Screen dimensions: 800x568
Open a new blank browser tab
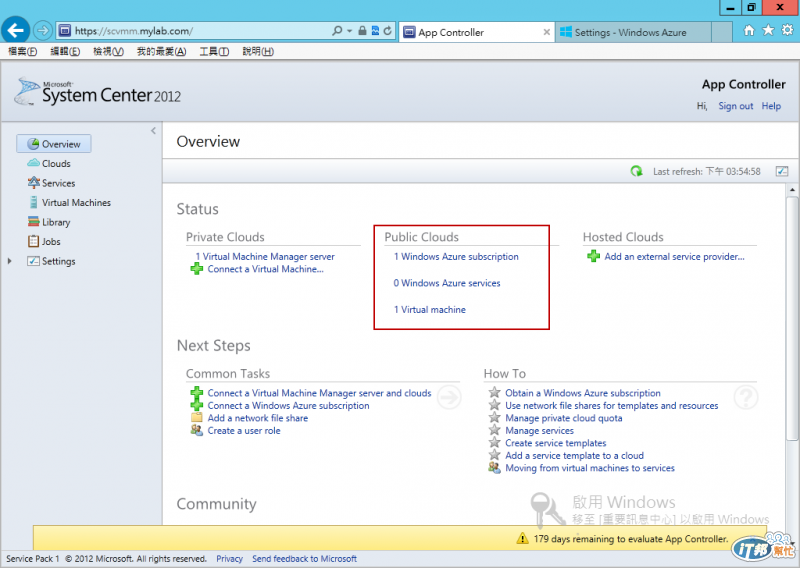click(721, 32)
